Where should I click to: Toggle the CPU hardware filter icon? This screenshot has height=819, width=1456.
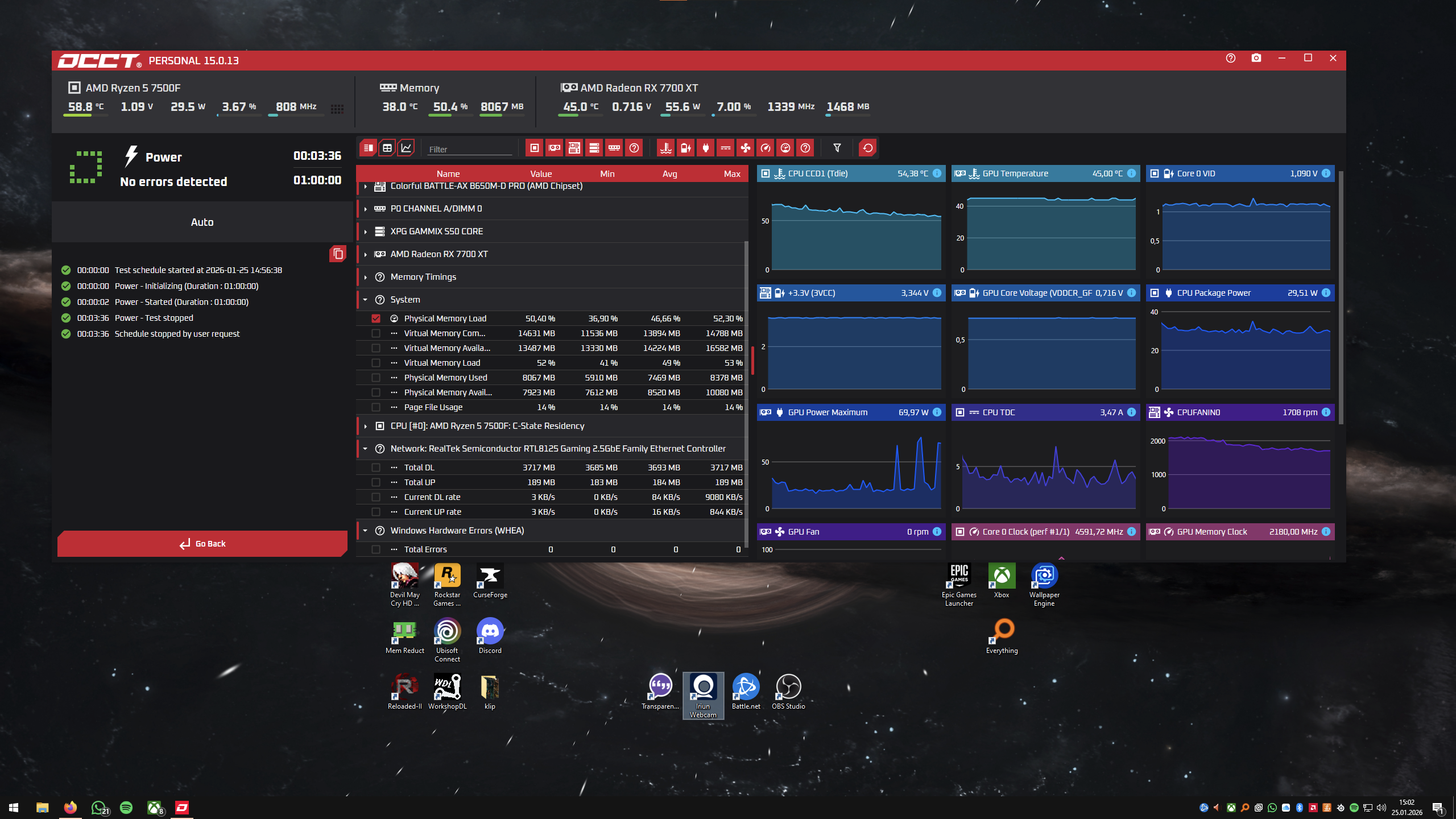tap(535, 148)
